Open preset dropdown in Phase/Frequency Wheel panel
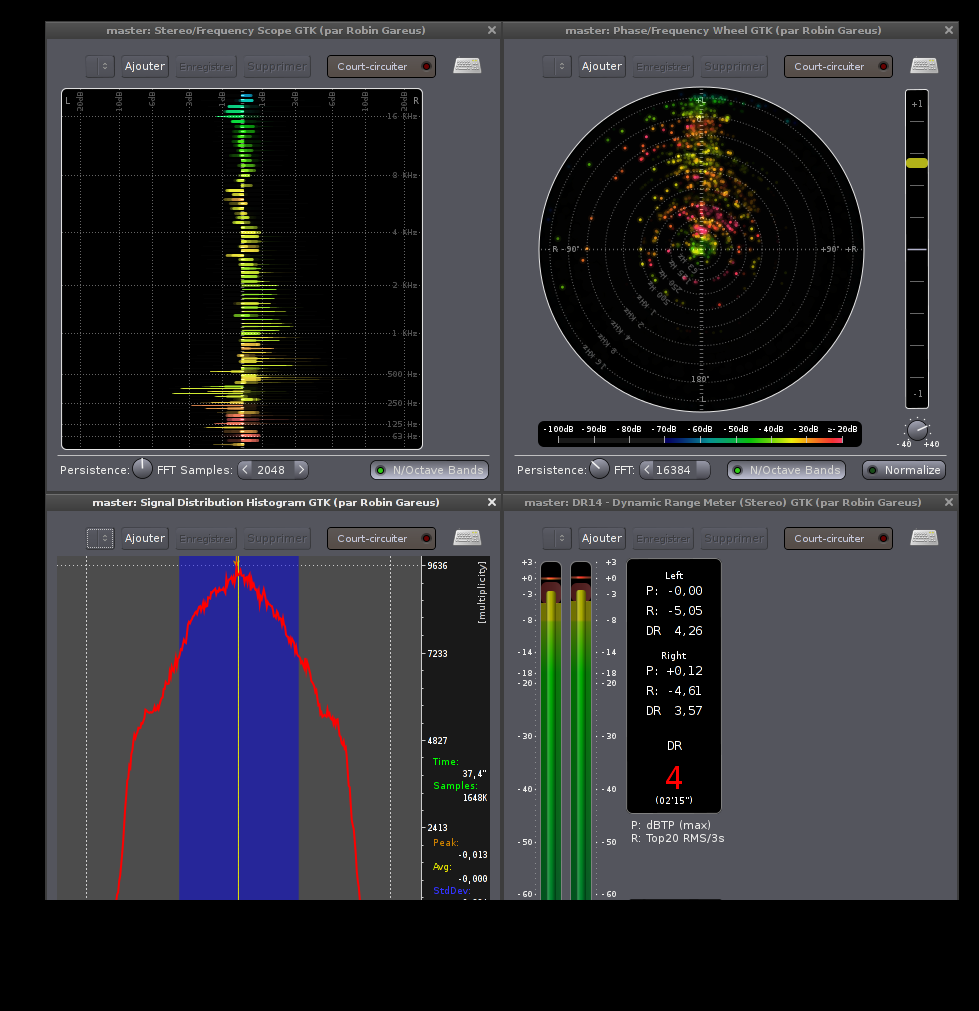This screenshot has width=979, height=1011. click(x=557, y=67)
